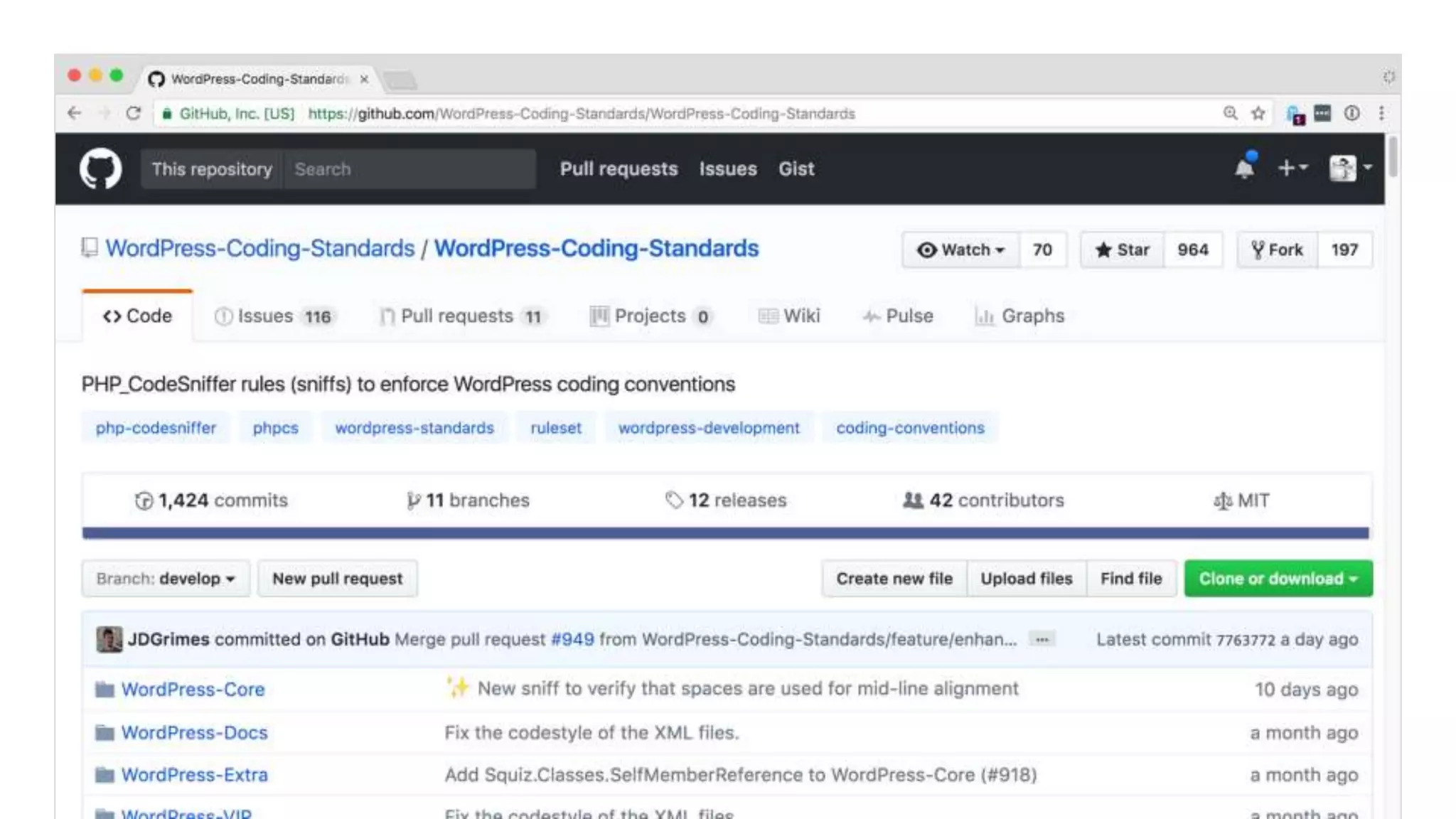
Task: Open Clone or download dropdown
Action: 1278,579
